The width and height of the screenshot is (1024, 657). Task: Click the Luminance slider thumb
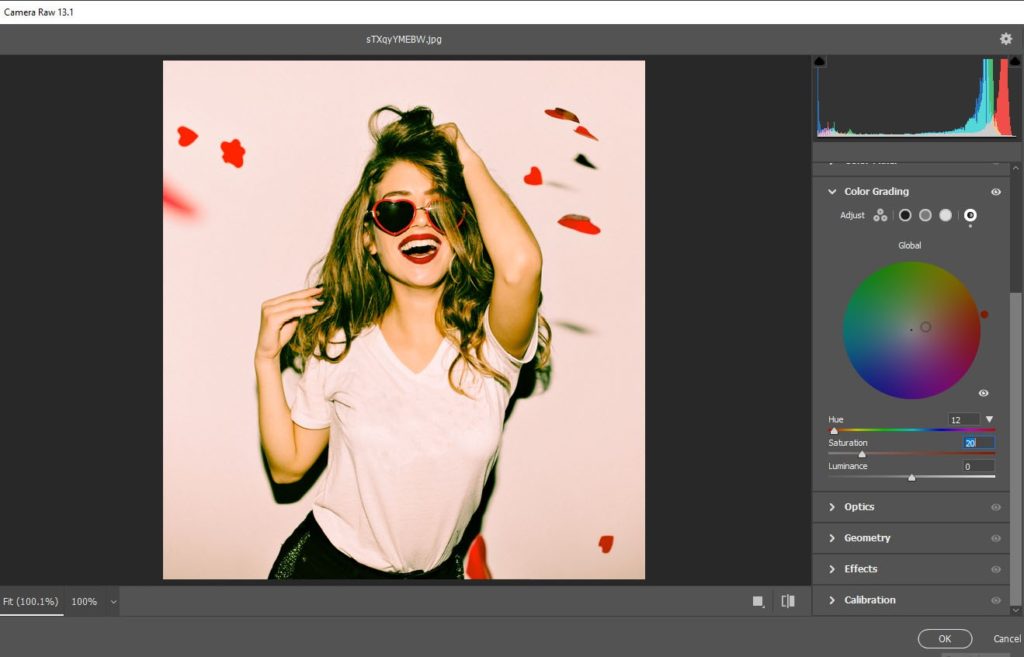[912, 477]
